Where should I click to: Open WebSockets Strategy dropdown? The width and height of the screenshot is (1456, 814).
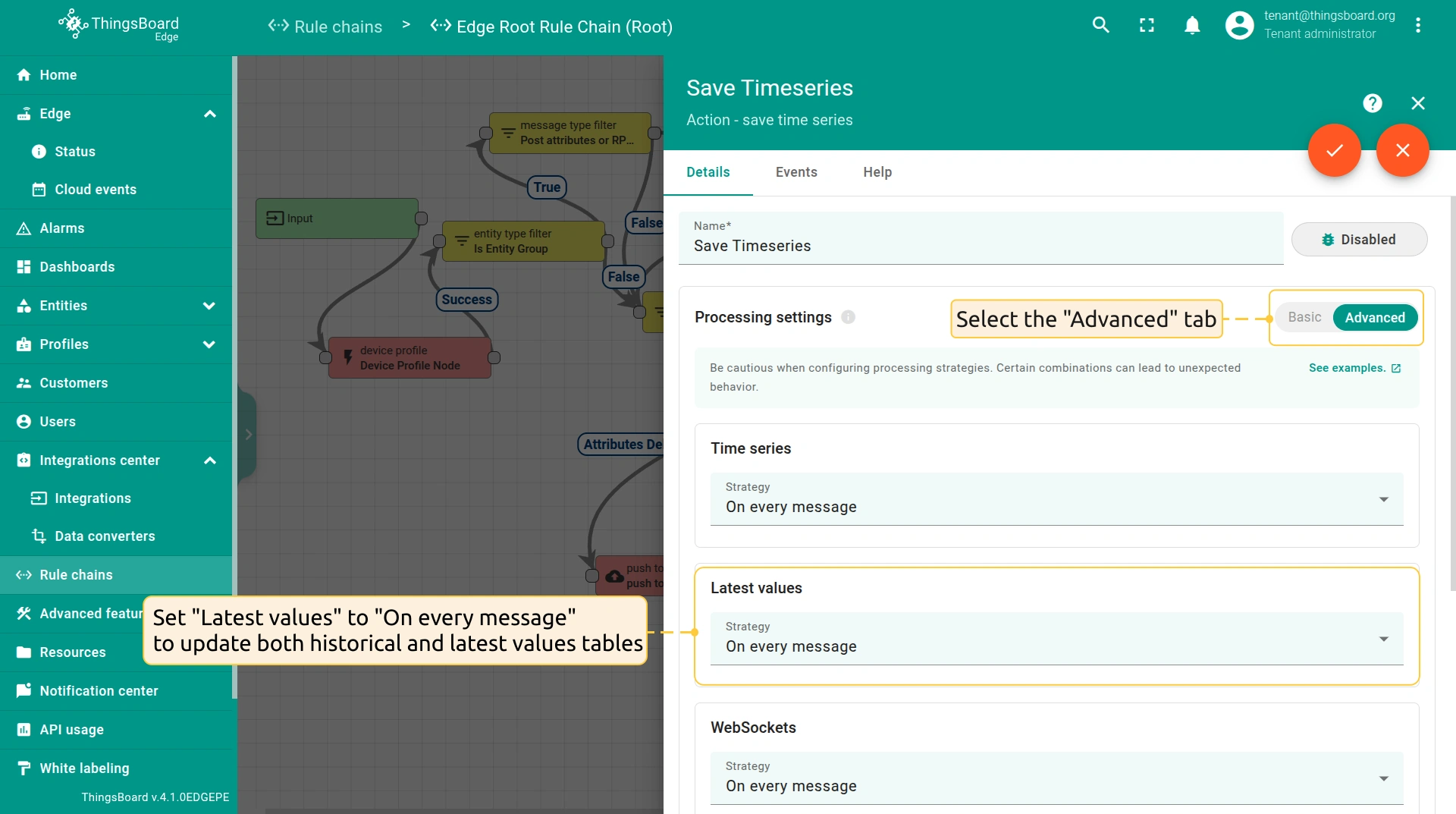pos(1056,778)
